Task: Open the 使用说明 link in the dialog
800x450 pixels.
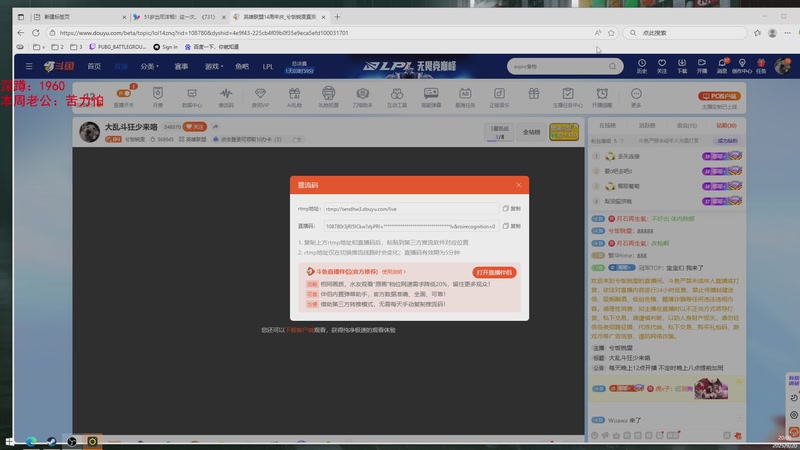Action: (x=393, y=272)
